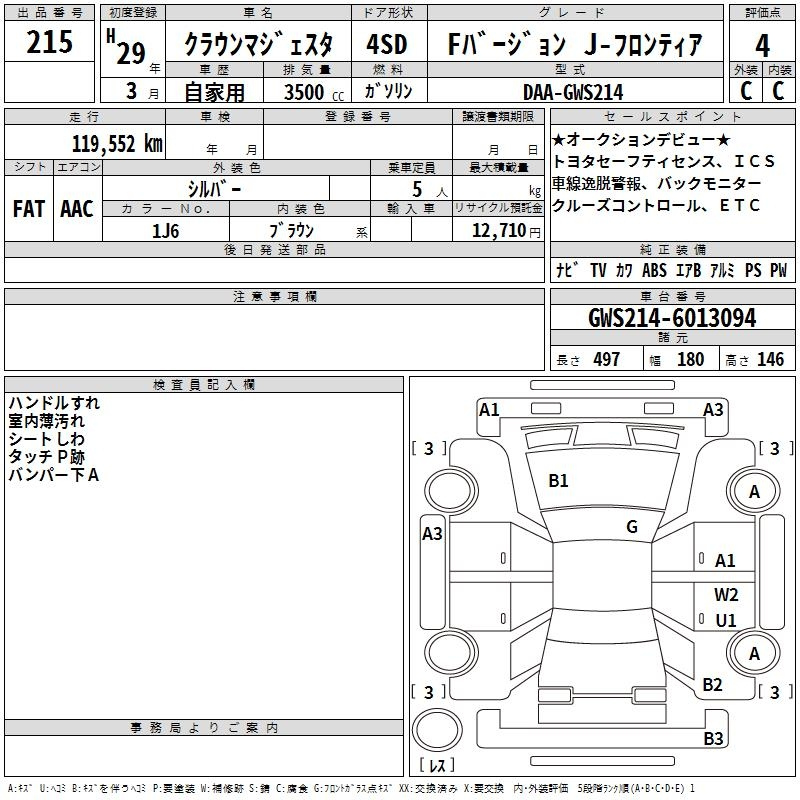Click the B3 mark on rear bumper

tap(713, 738)
